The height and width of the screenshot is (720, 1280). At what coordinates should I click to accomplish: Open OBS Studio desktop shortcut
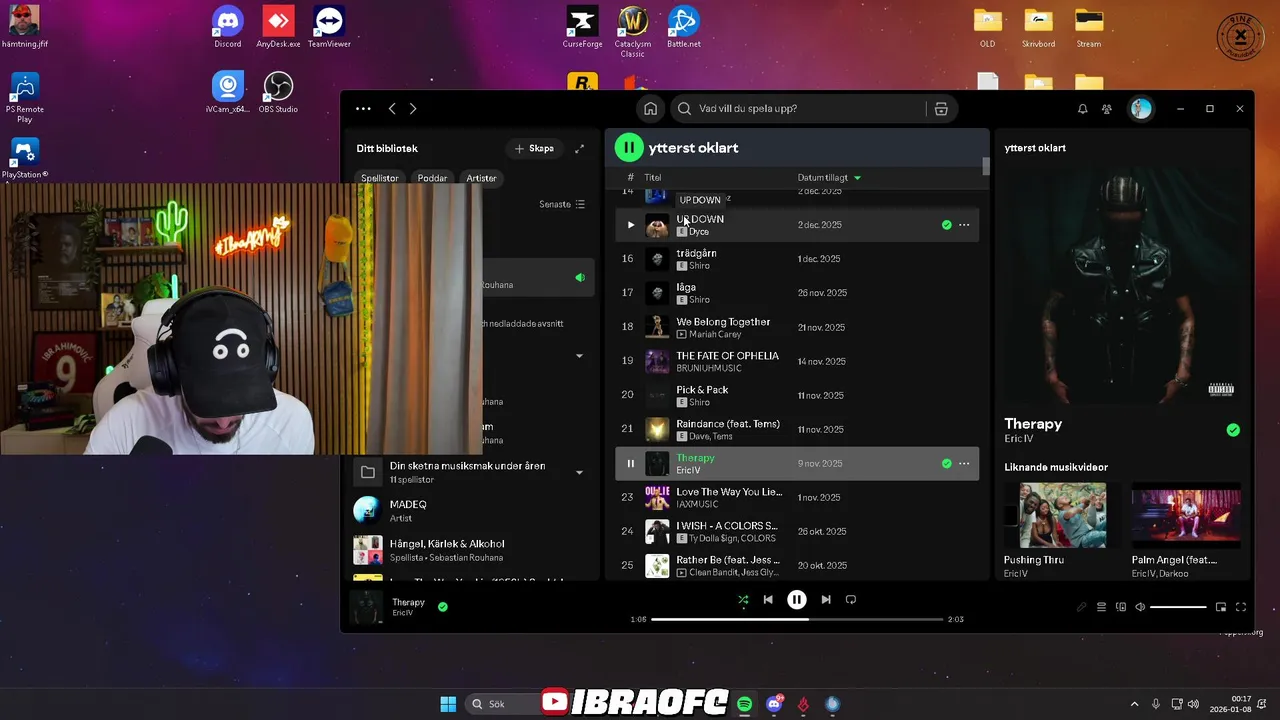(x=278, y=92)
